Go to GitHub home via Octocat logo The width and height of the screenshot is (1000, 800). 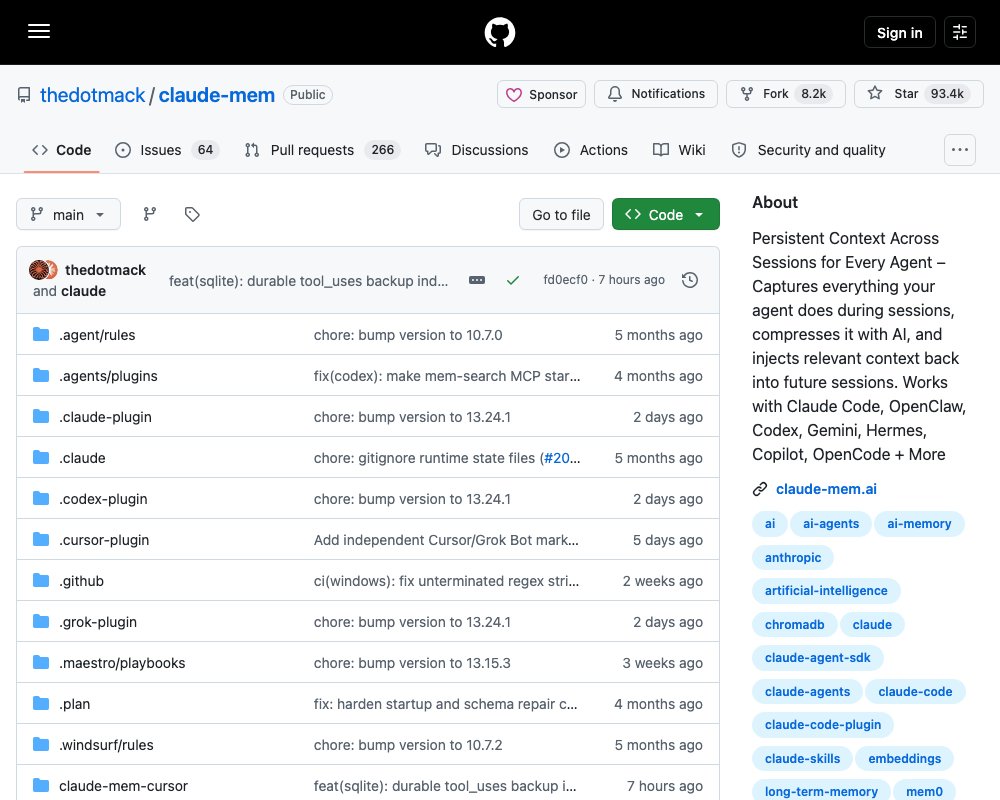(499, 32)
